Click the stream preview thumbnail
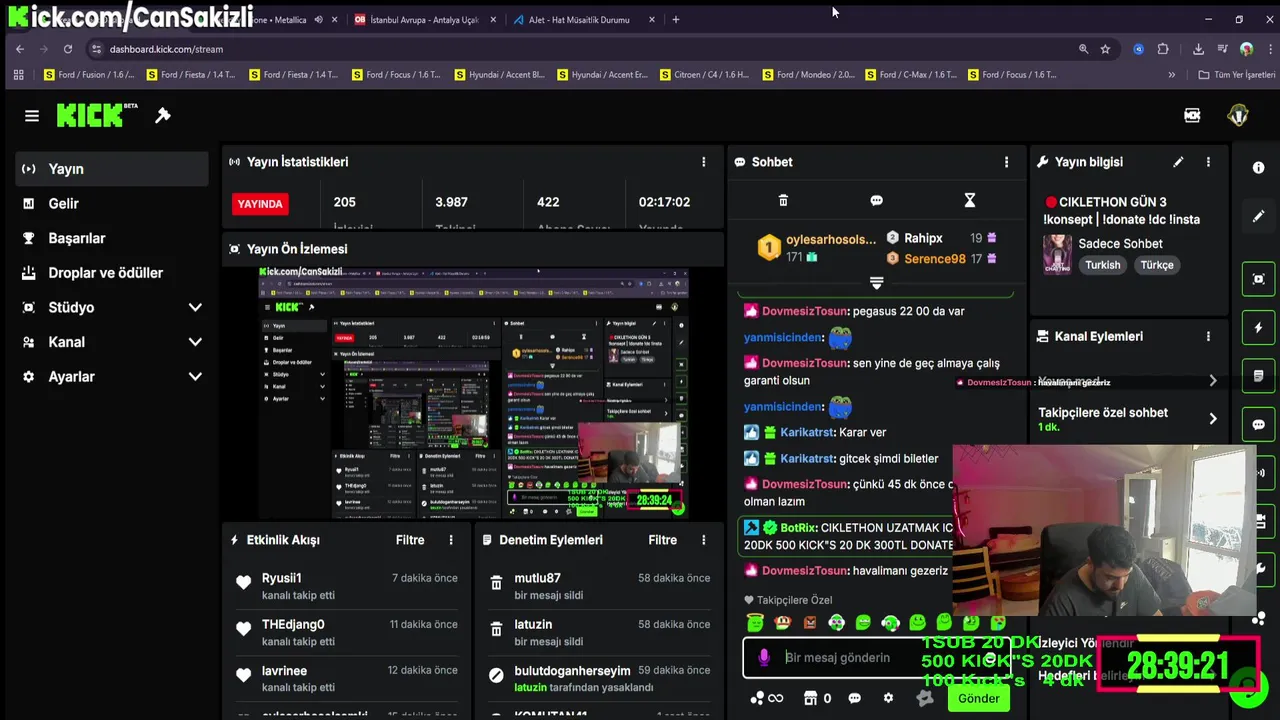 tap(472, 393)
